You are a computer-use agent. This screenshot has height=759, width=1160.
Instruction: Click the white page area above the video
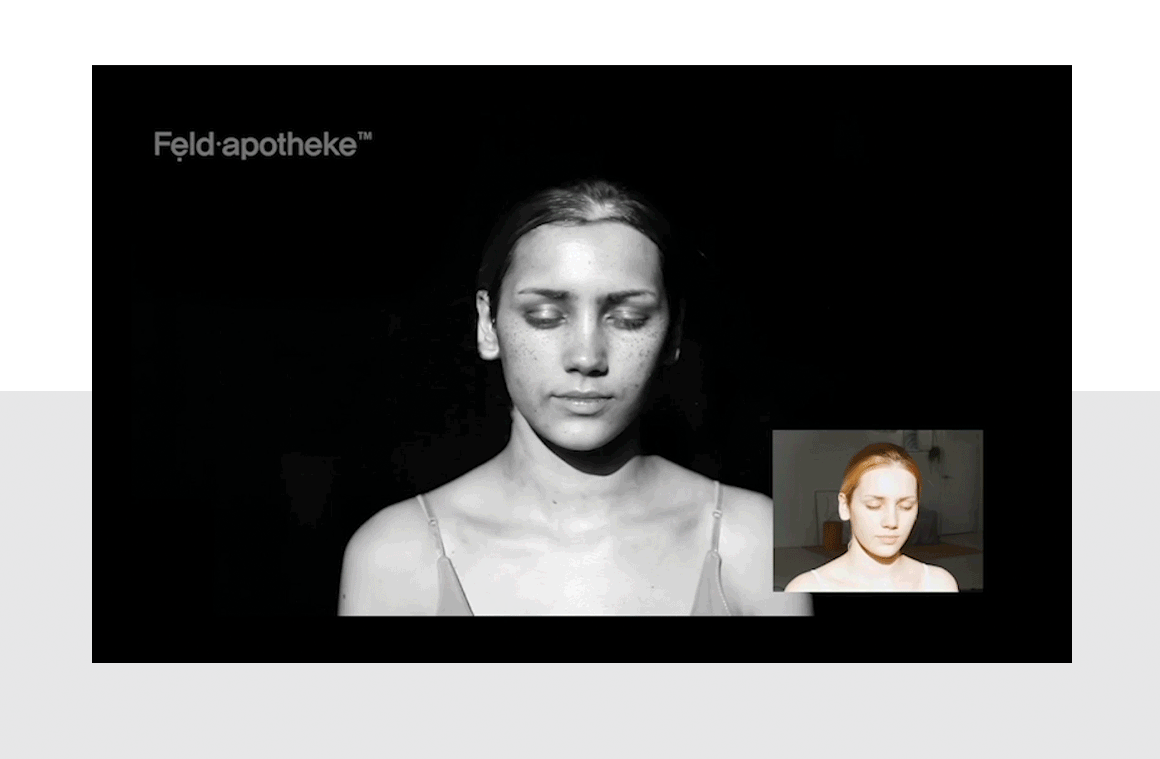580,32
